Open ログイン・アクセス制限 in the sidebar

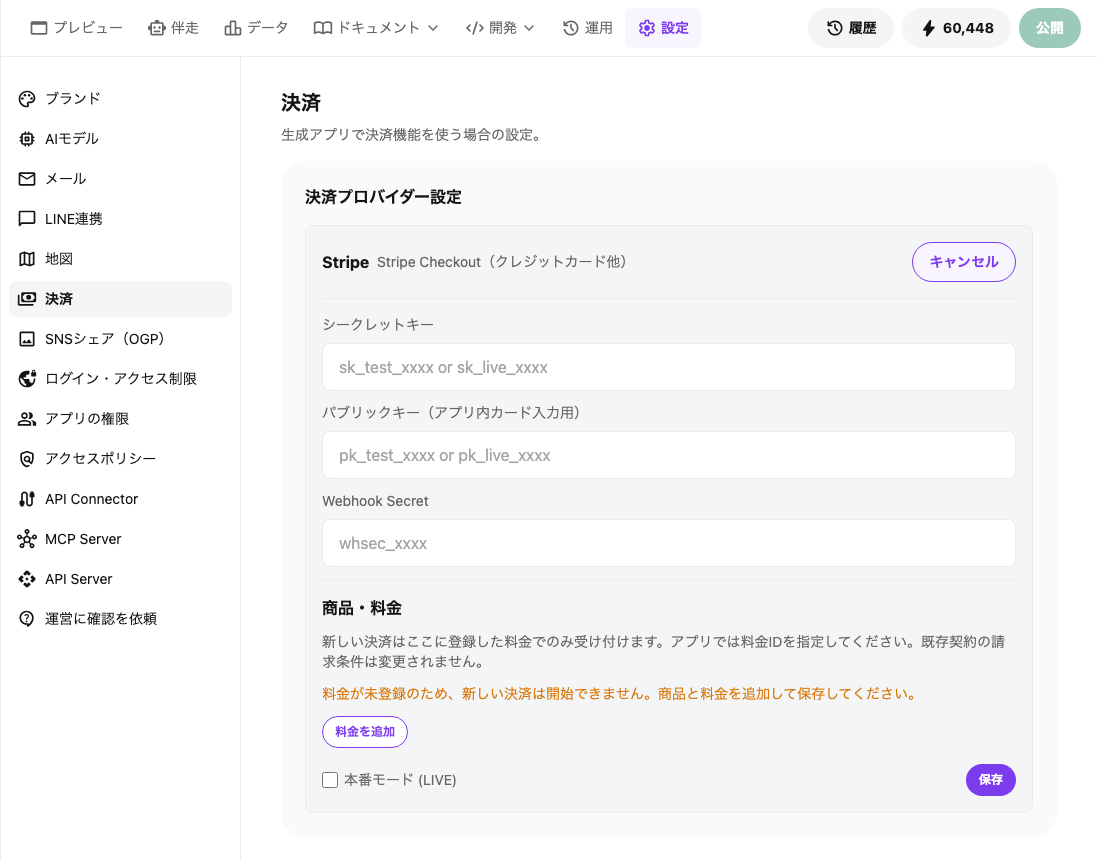point(120,379)
